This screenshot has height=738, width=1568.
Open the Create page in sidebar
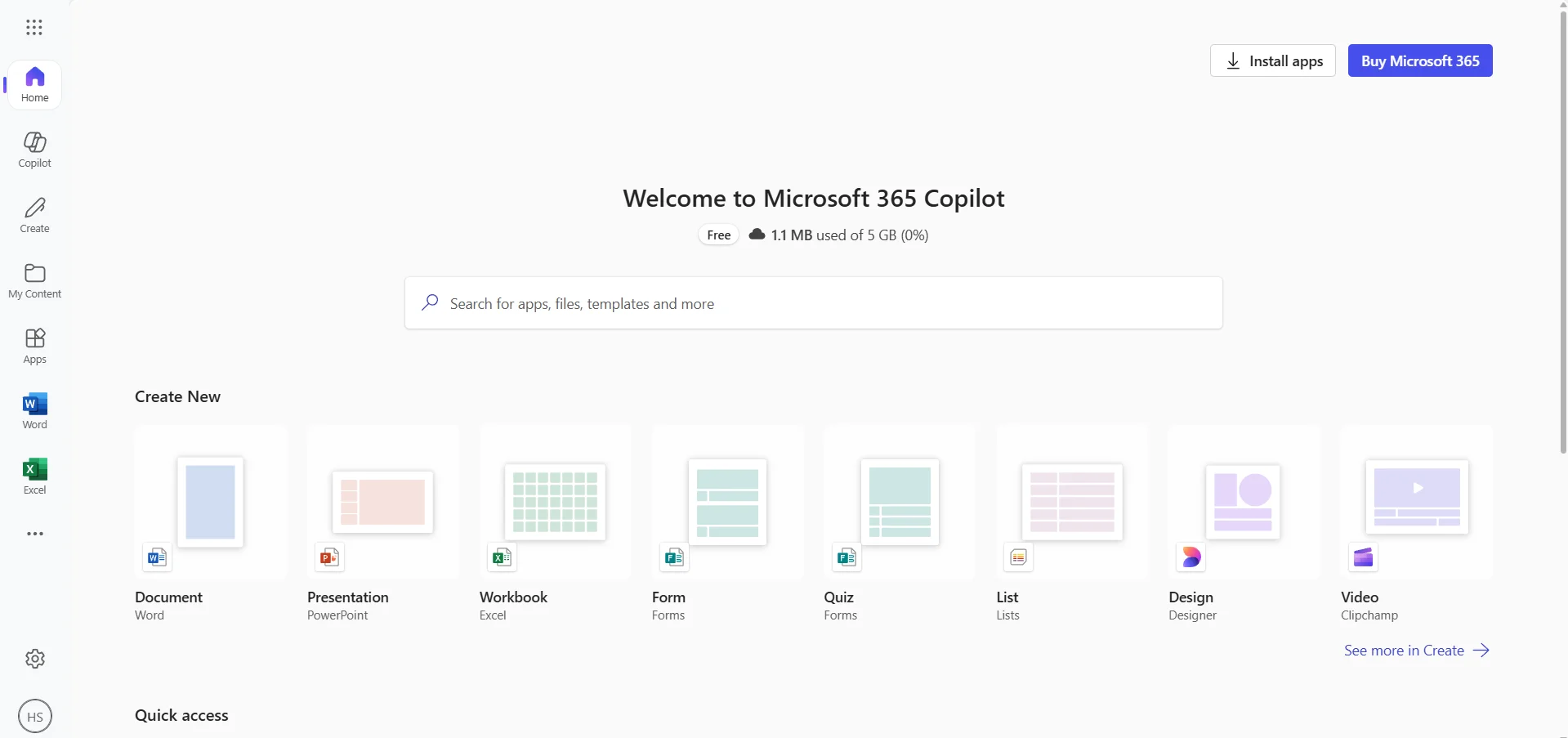tap(34, 215)
